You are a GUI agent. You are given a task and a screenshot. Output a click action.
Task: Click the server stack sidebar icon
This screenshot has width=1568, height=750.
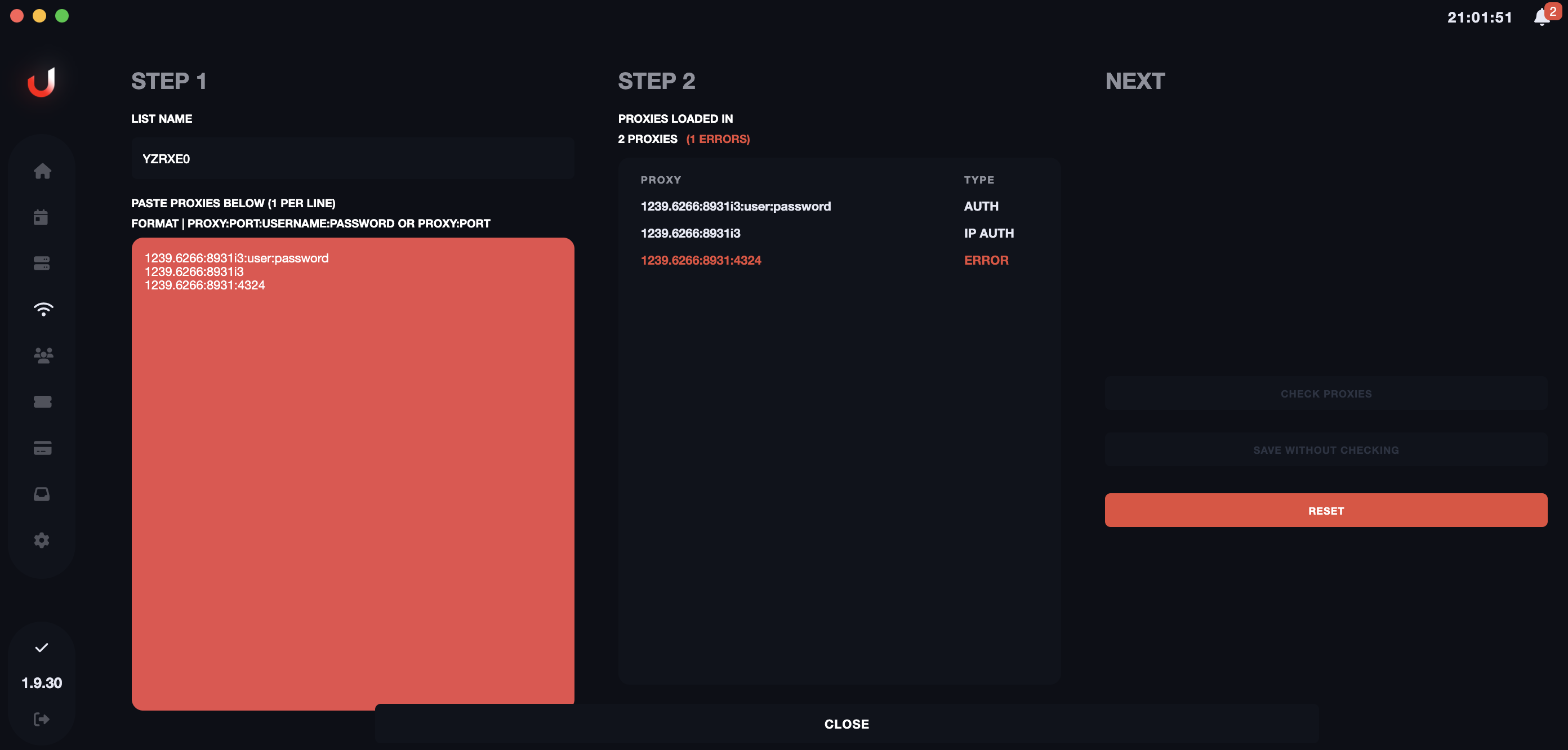click(42, 263)
